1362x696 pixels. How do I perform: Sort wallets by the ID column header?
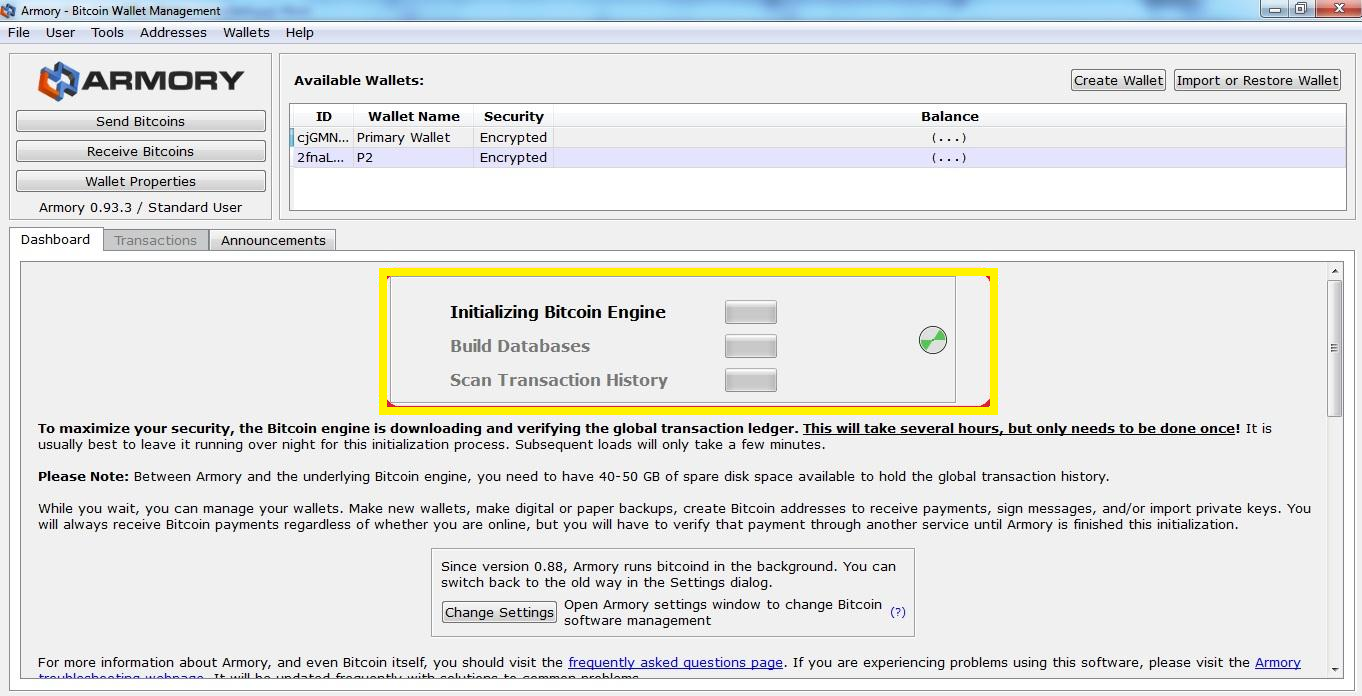click(x=323, y=116)
